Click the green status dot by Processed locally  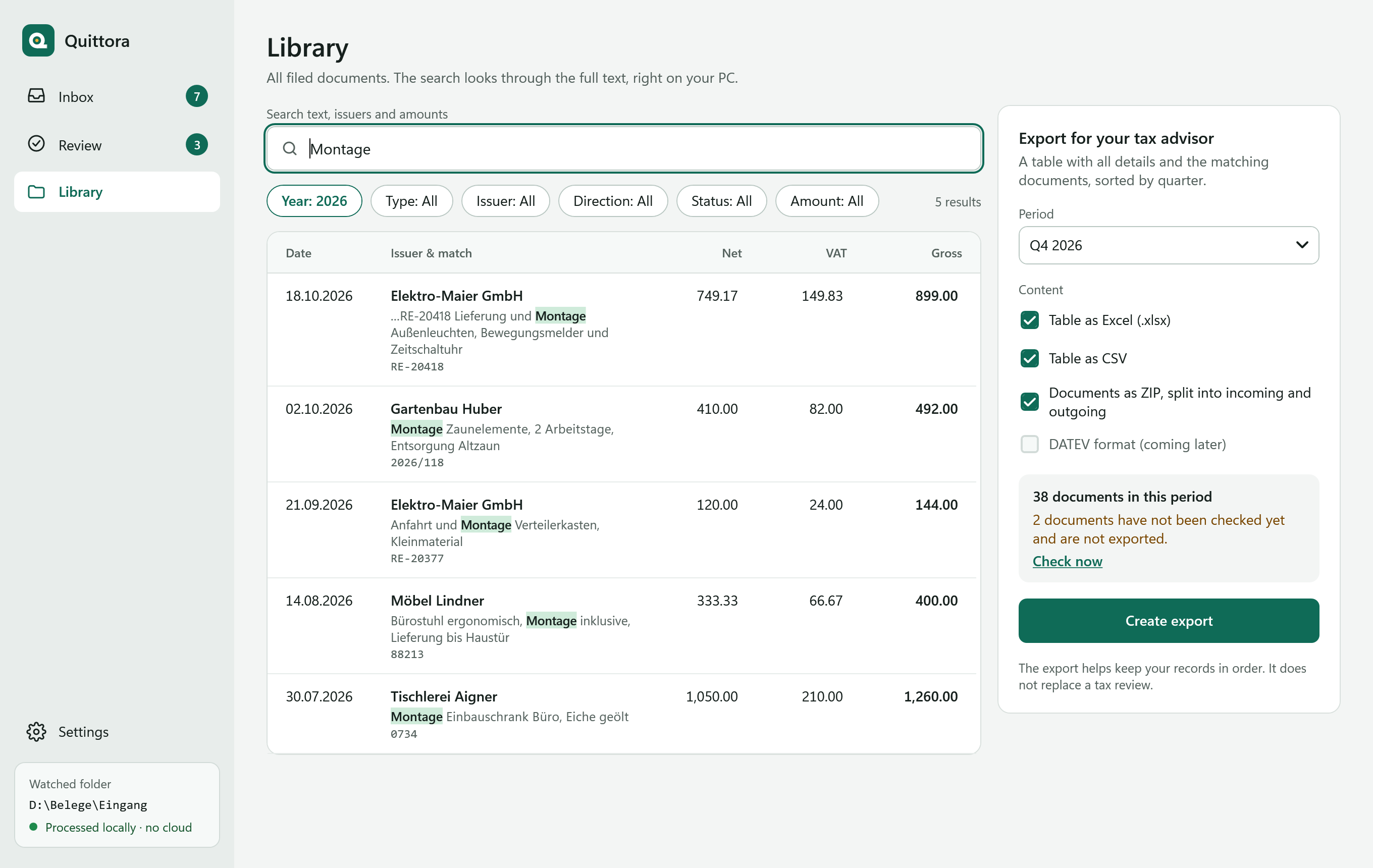point(33,827)
